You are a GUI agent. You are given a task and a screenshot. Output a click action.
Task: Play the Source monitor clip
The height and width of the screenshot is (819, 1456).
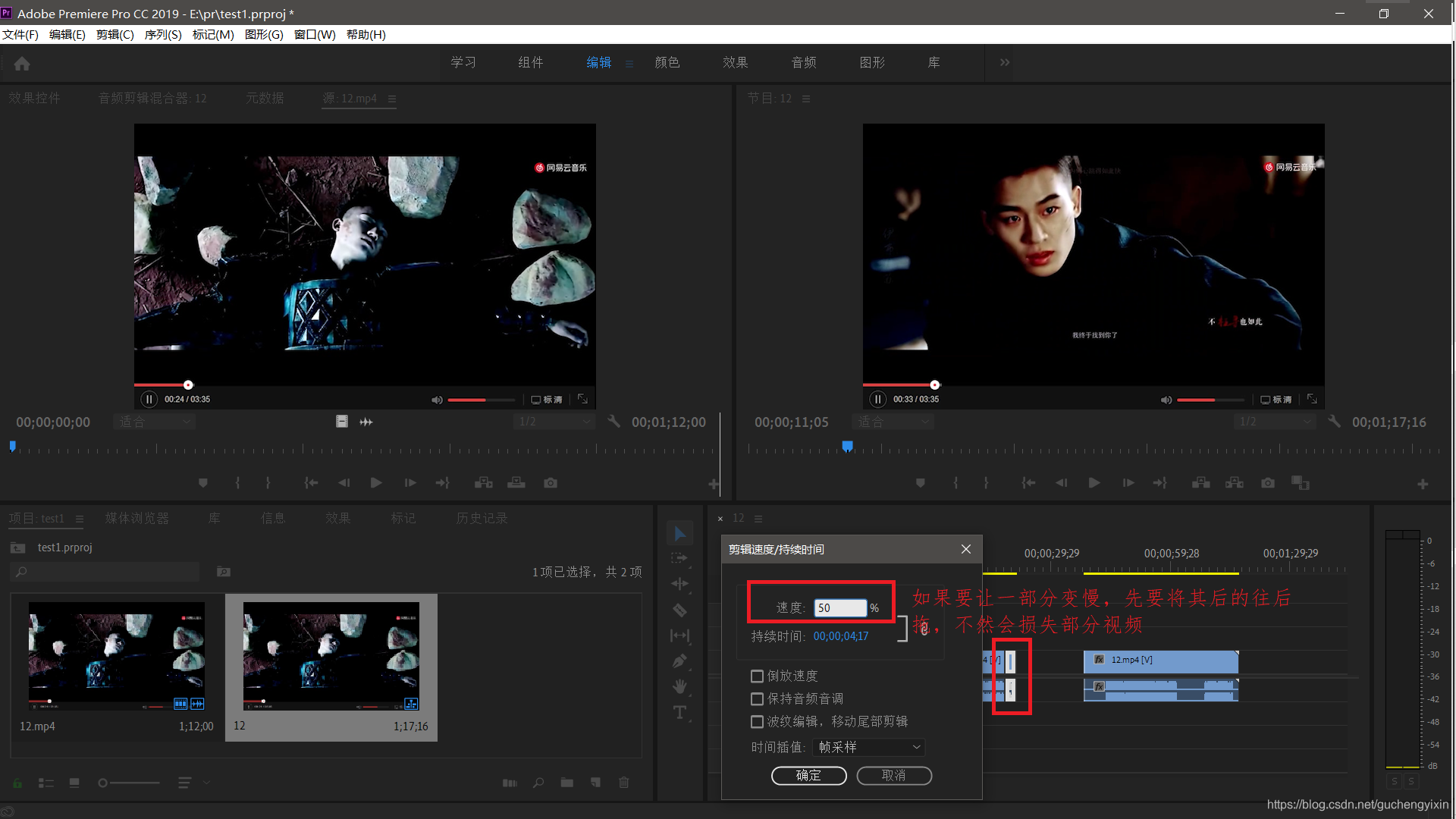coord(376,483)
